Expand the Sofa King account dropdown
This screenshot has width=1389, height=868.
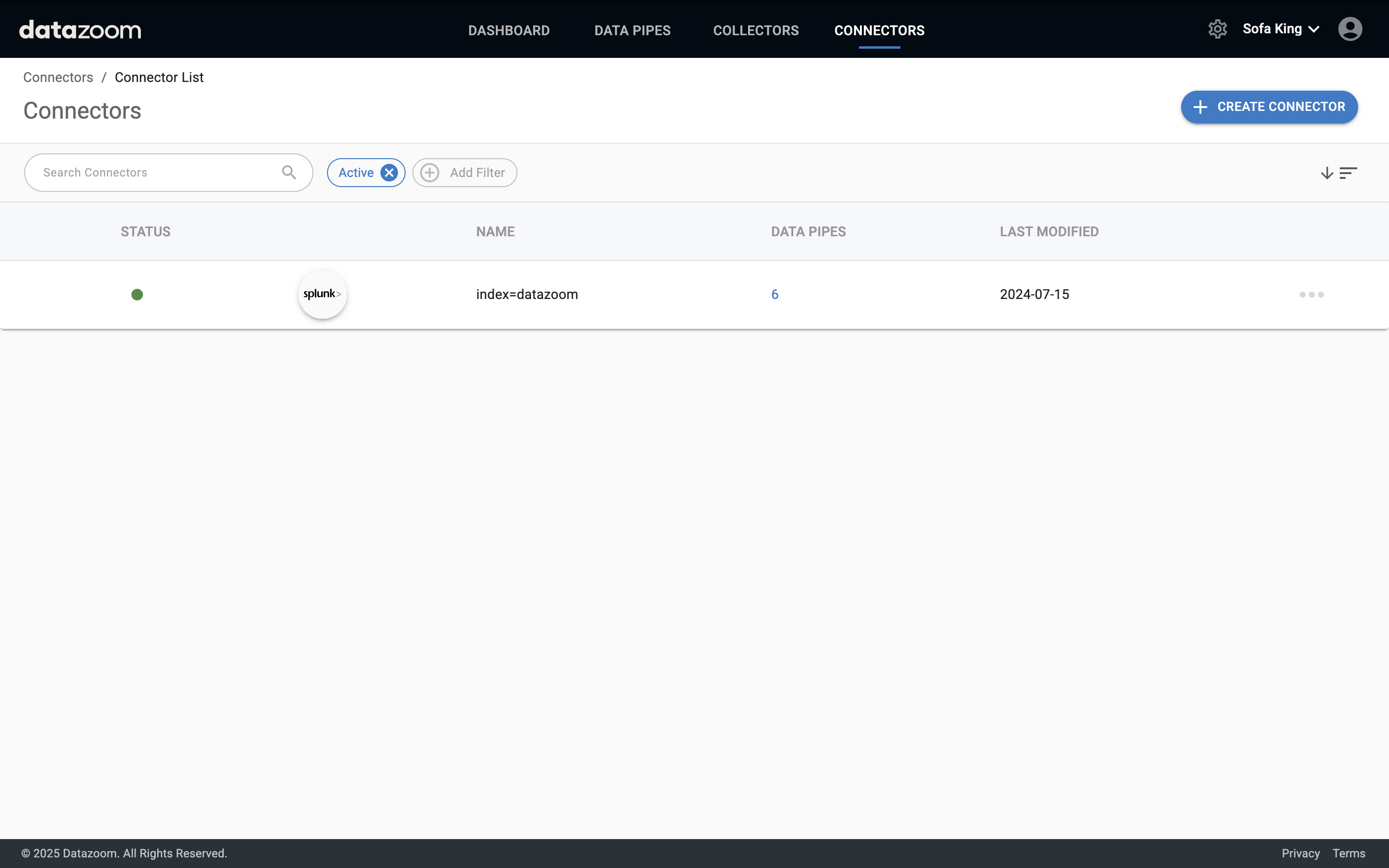click(x=1280, y=29)
